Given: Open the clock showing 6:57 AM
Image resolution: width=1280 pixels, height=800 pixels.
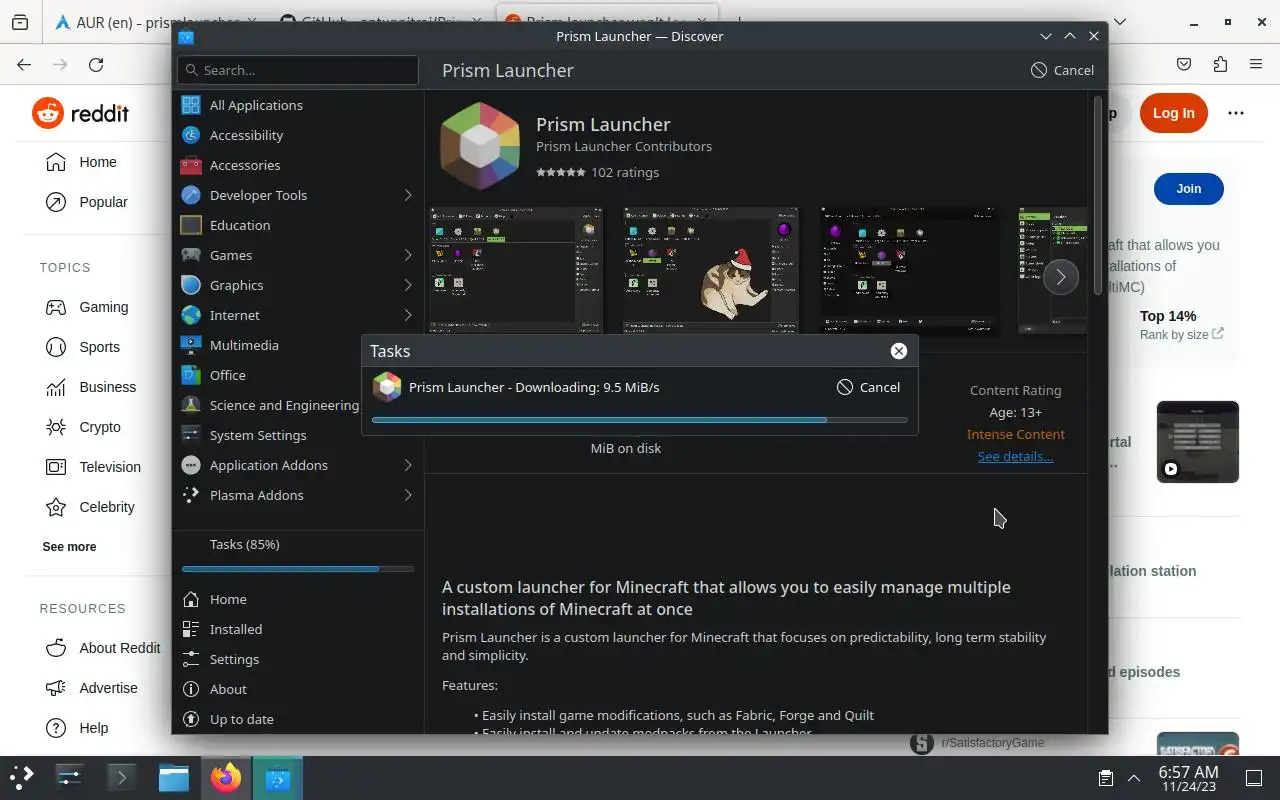Looking at the screenshot, I should (x=1188, y=778).
